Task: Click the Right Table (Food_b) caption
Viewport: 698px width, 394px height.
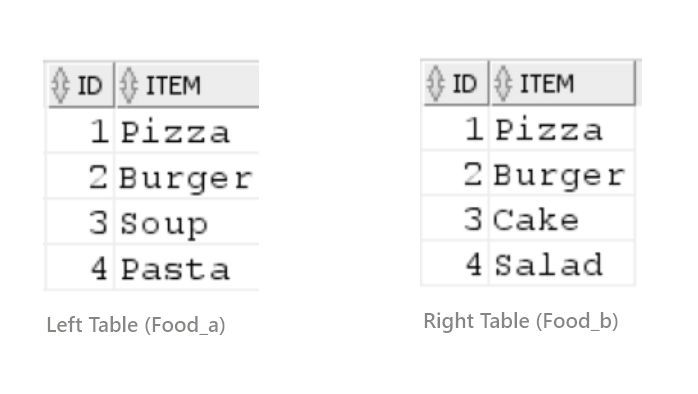Action: tap(521, 321)
